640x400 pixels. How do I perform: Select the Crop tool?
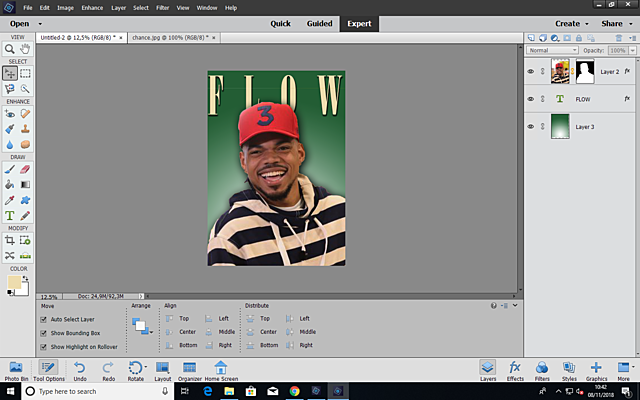coord(9,240)
